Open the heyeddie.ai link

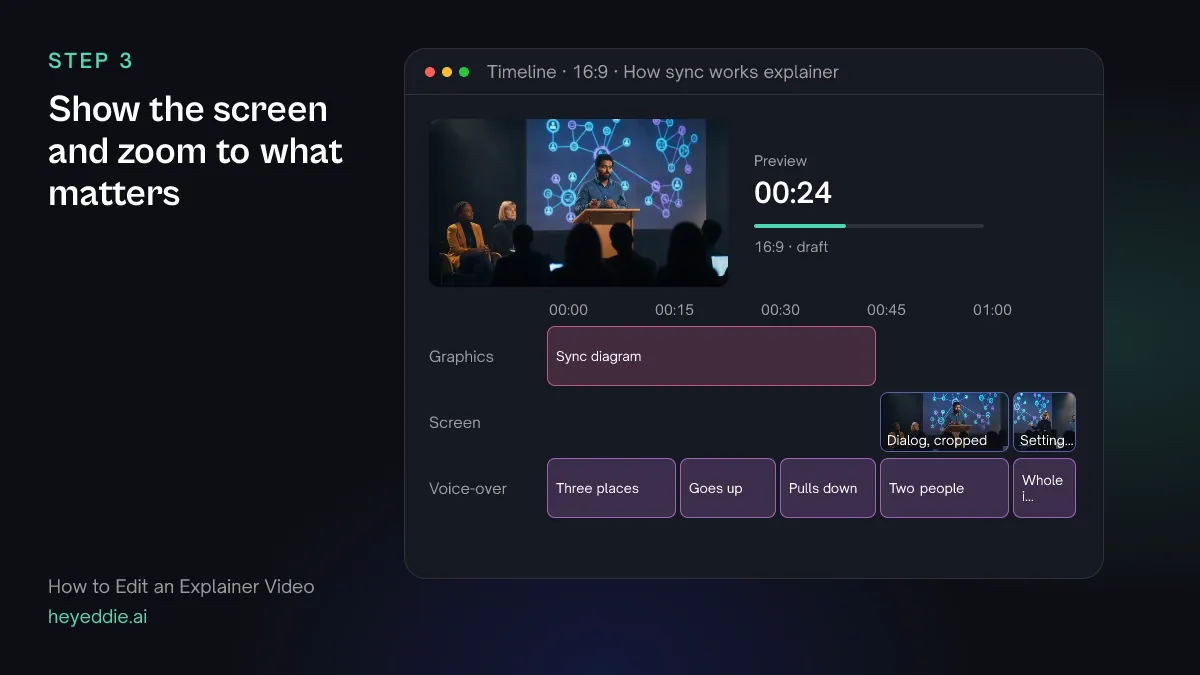98,617
